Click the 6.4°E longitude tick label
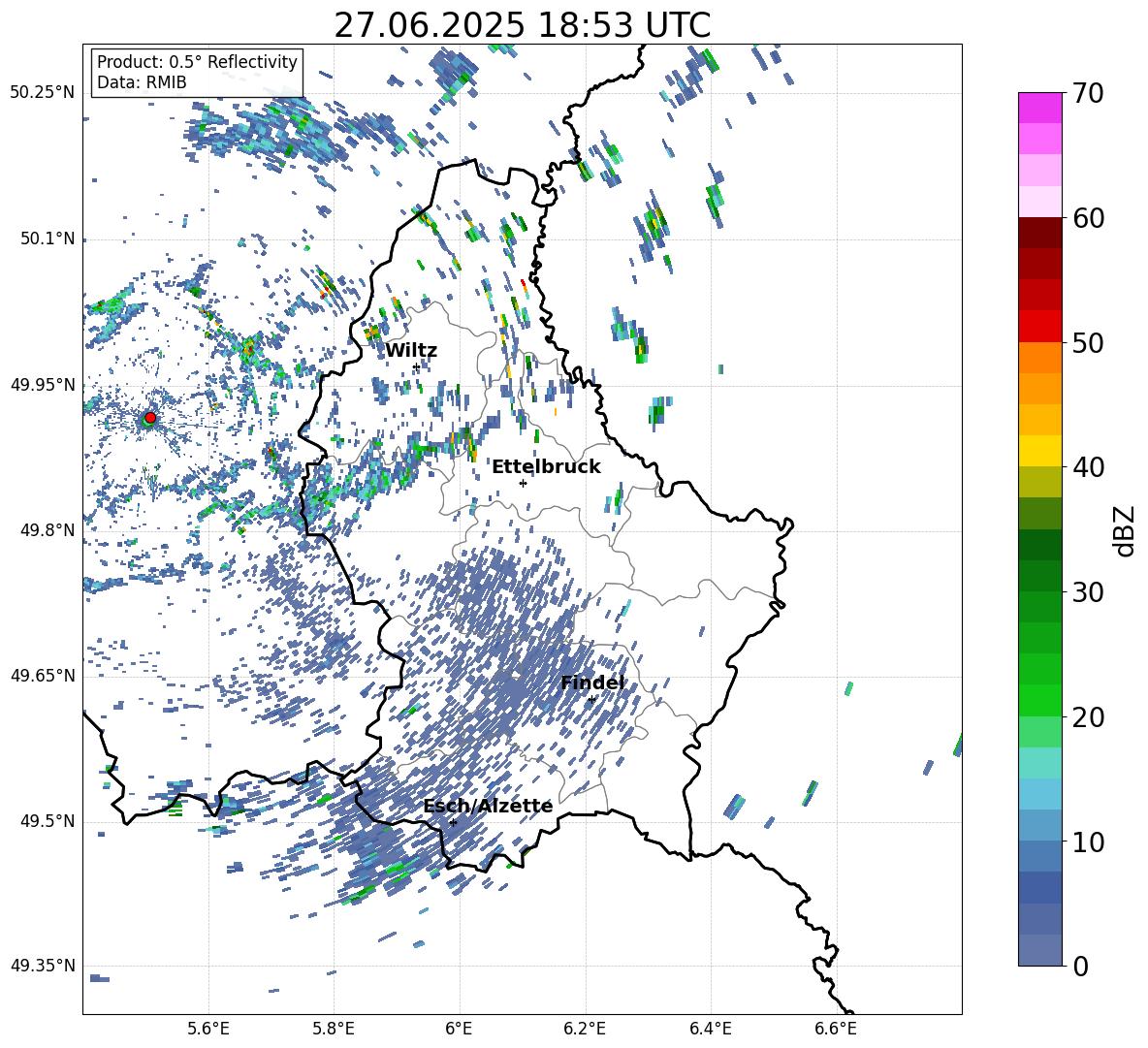1148x1048 pixels. [x=710, y=1030]
